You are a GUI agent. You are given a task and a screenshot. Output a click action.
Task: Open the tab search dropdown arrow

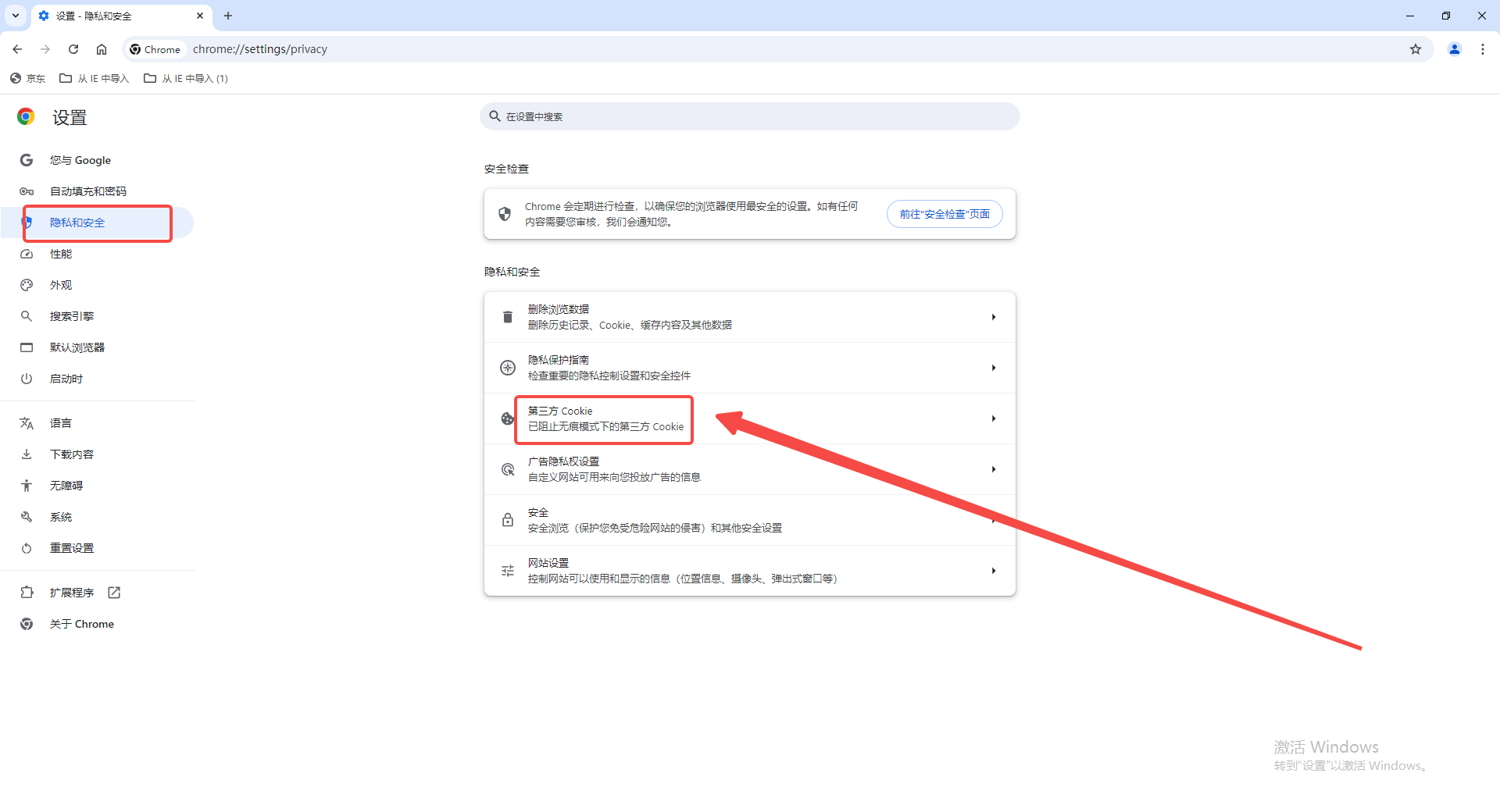click(x=16, y=16)
